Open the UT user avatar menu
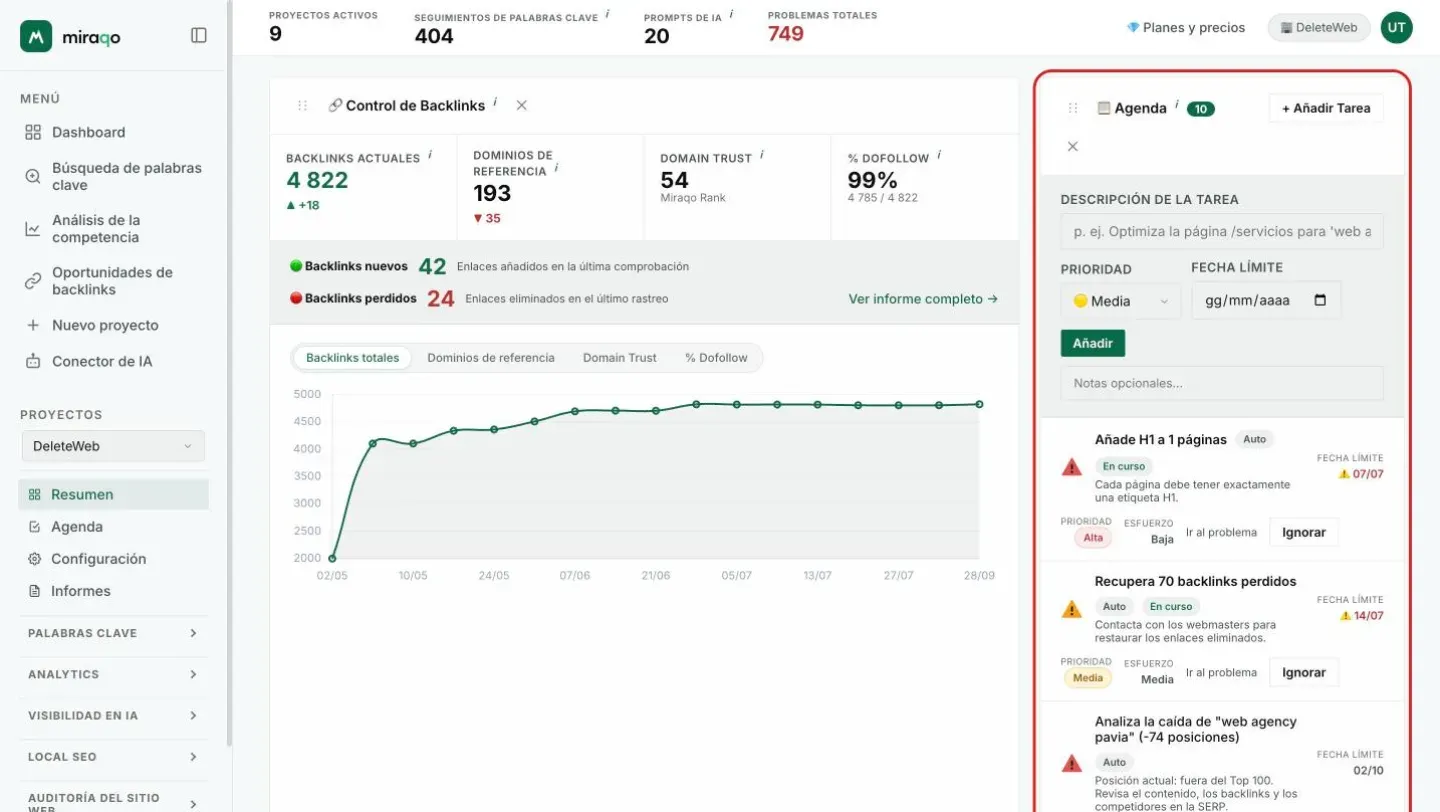This screenshot has height=812, width=1440. (x=1397, y=28)
